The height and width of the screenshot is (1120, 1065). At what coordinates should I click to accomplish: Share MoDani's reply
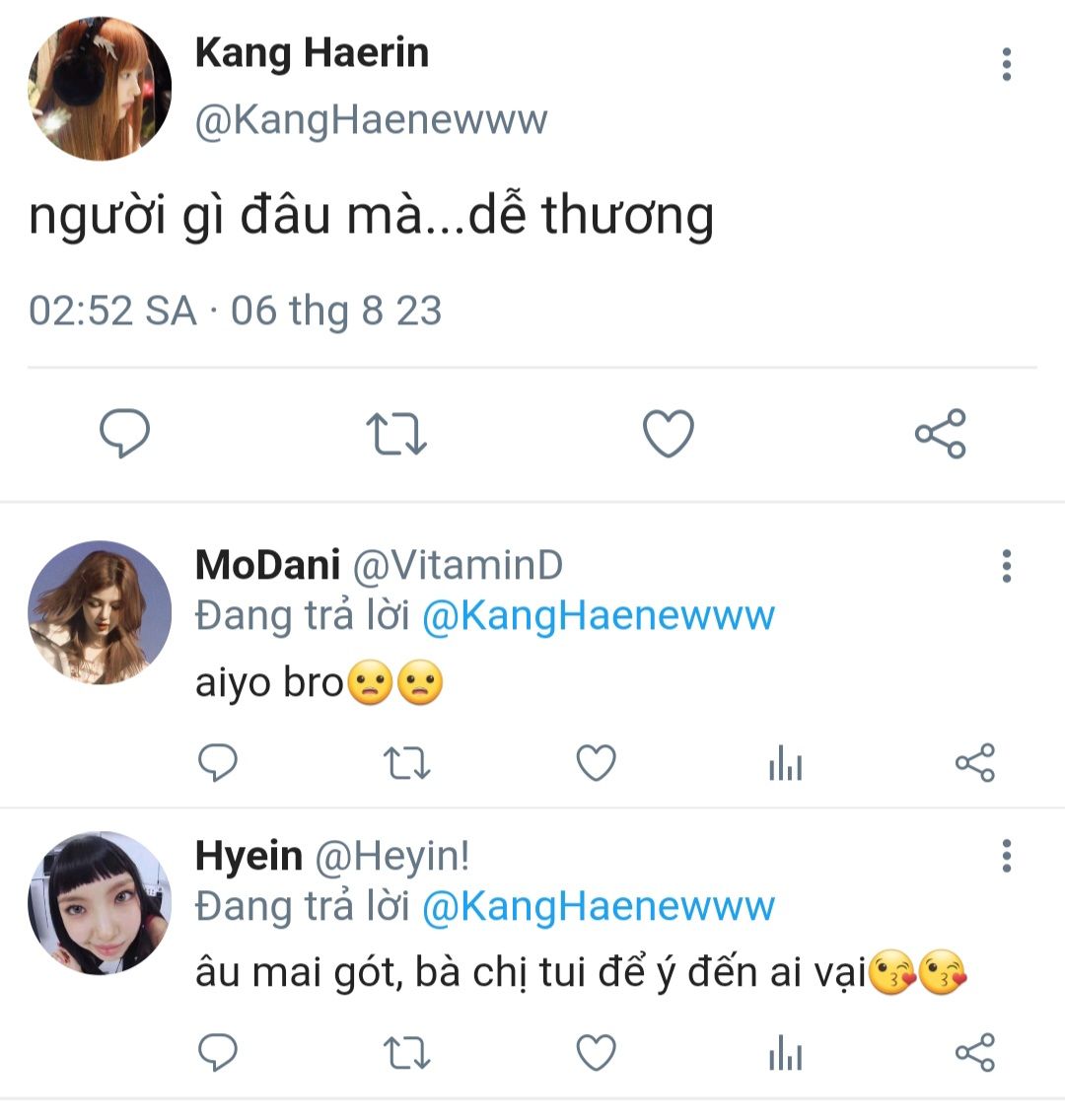coord(975,764)
